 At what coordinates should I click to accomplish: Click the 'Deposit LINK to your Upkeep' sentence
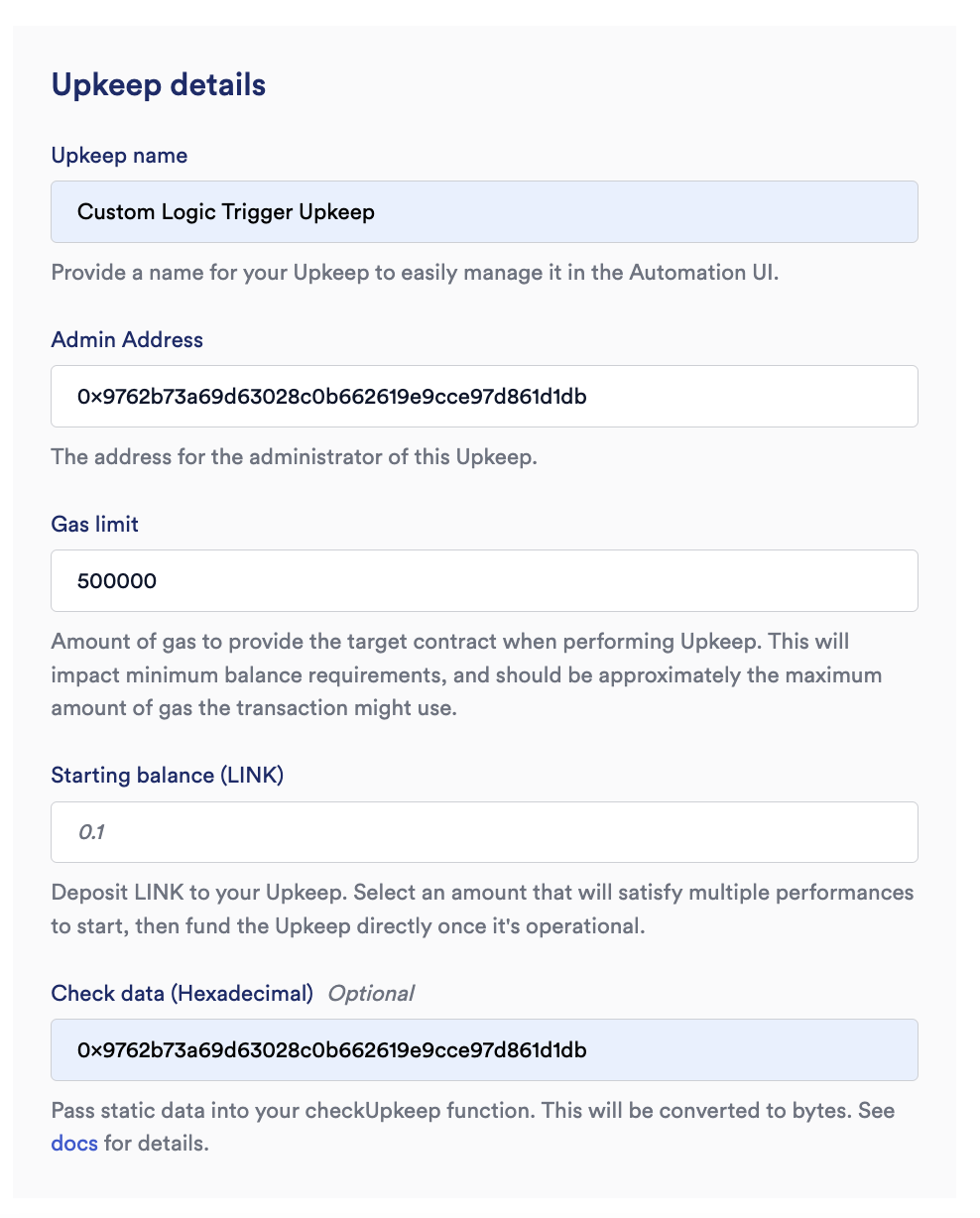point(198,892)
